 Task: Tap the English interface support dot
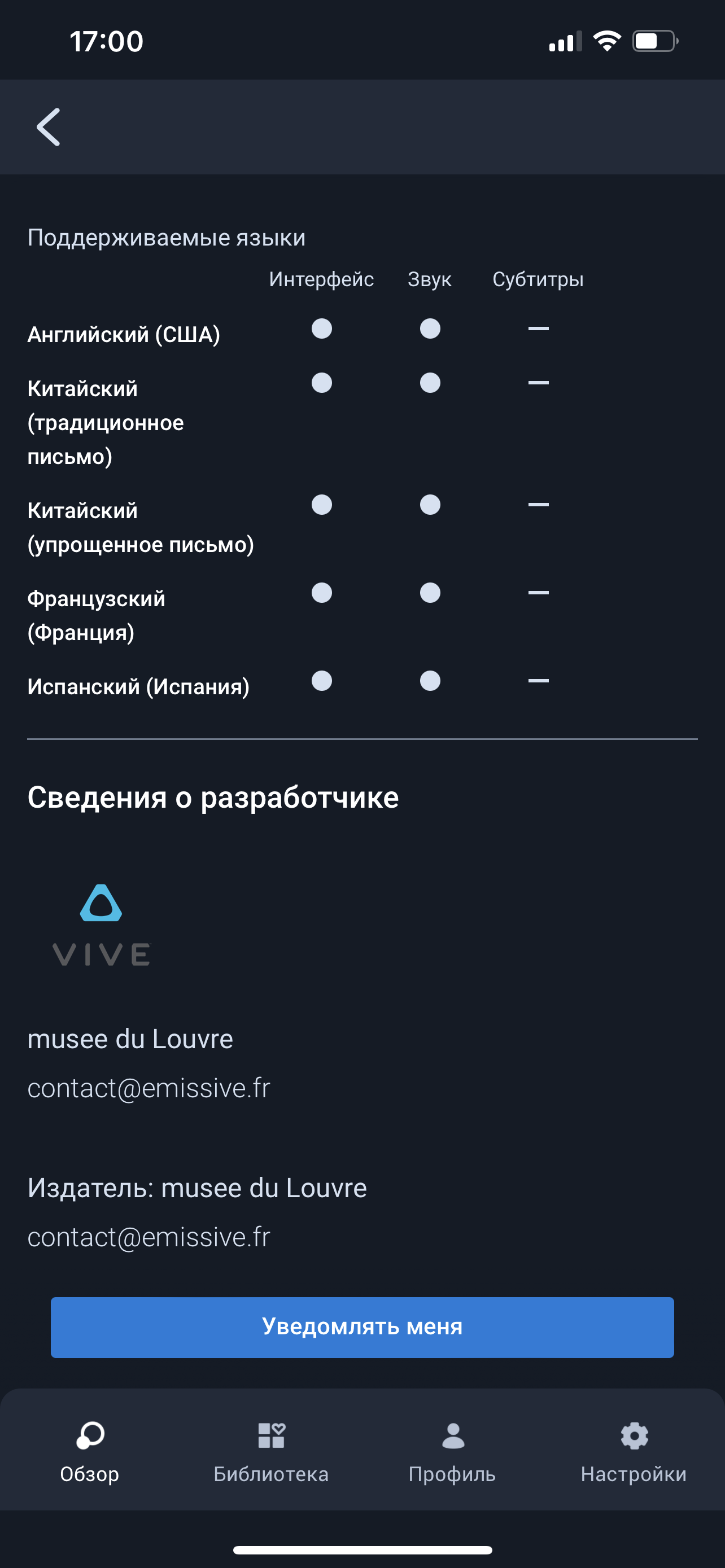click(321, 329)
